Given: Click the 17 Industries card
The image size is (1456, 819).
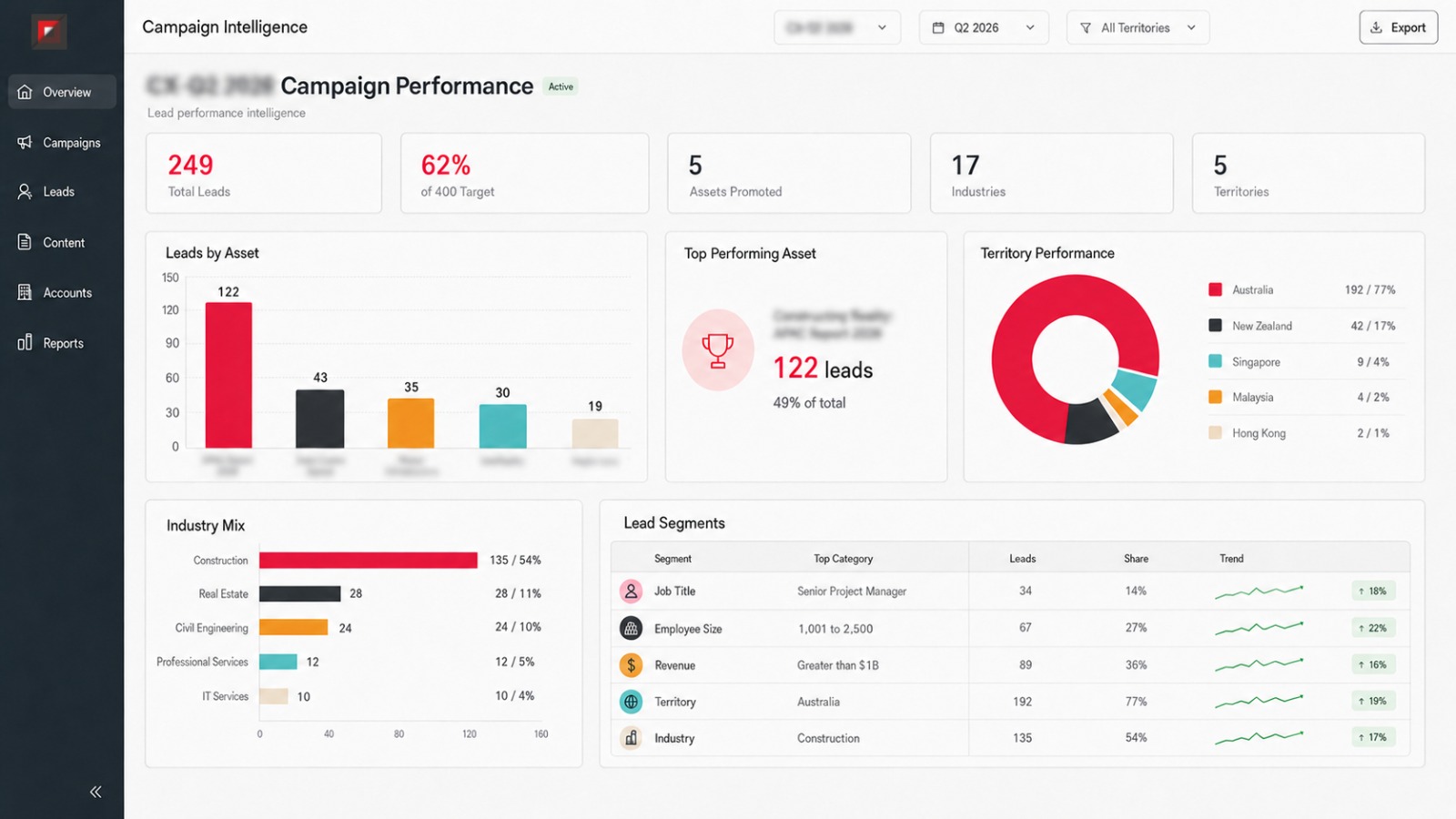Looking at the screenshot, I should tap(1052, 173).
